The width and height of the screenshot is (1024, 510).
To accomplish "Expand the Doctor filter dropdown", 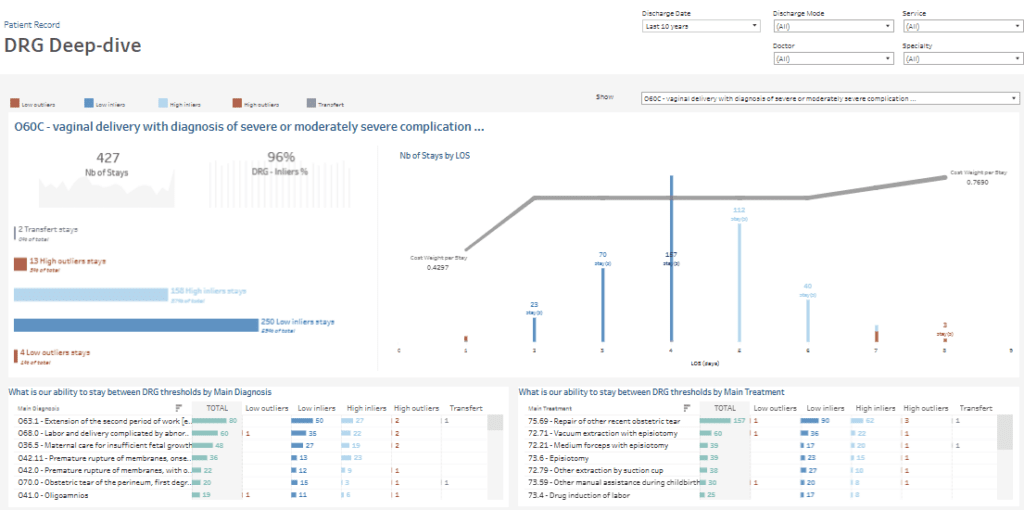I will click(833, 59).
